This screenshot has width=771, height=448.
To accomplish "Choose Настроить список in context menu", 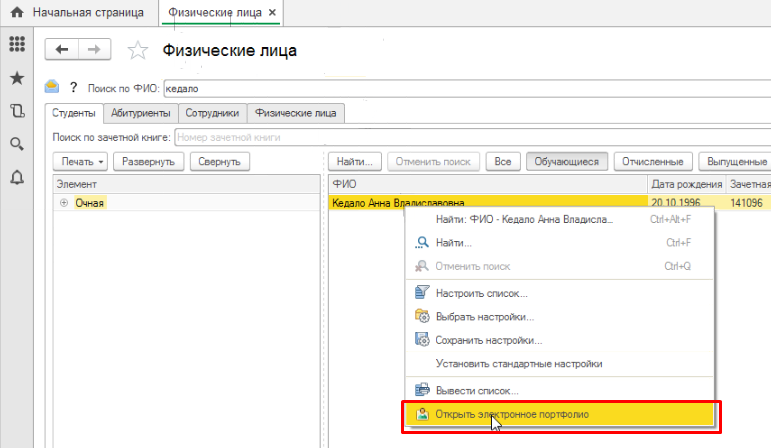I will point(481,293).
